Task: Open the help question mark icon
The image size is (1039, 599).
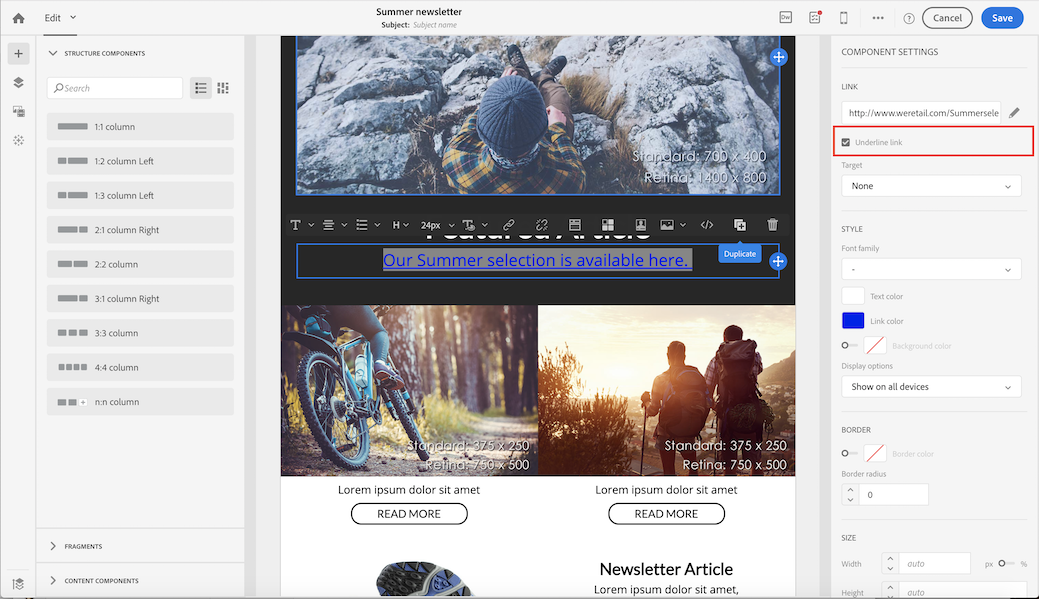Action: pyautogui.click(x=909, y=19)
